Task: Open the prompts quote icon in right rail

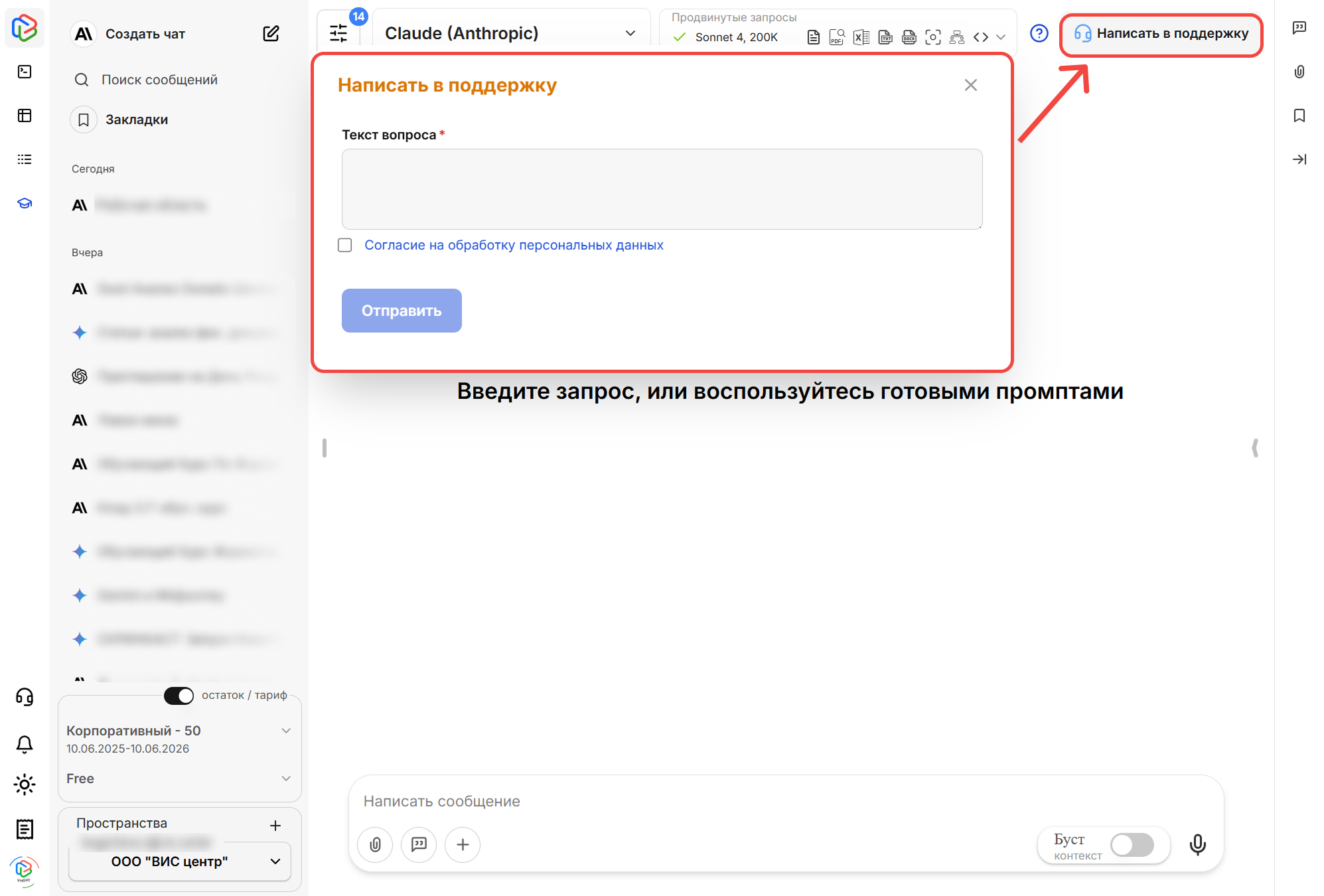Action: tap(1299, 28)
